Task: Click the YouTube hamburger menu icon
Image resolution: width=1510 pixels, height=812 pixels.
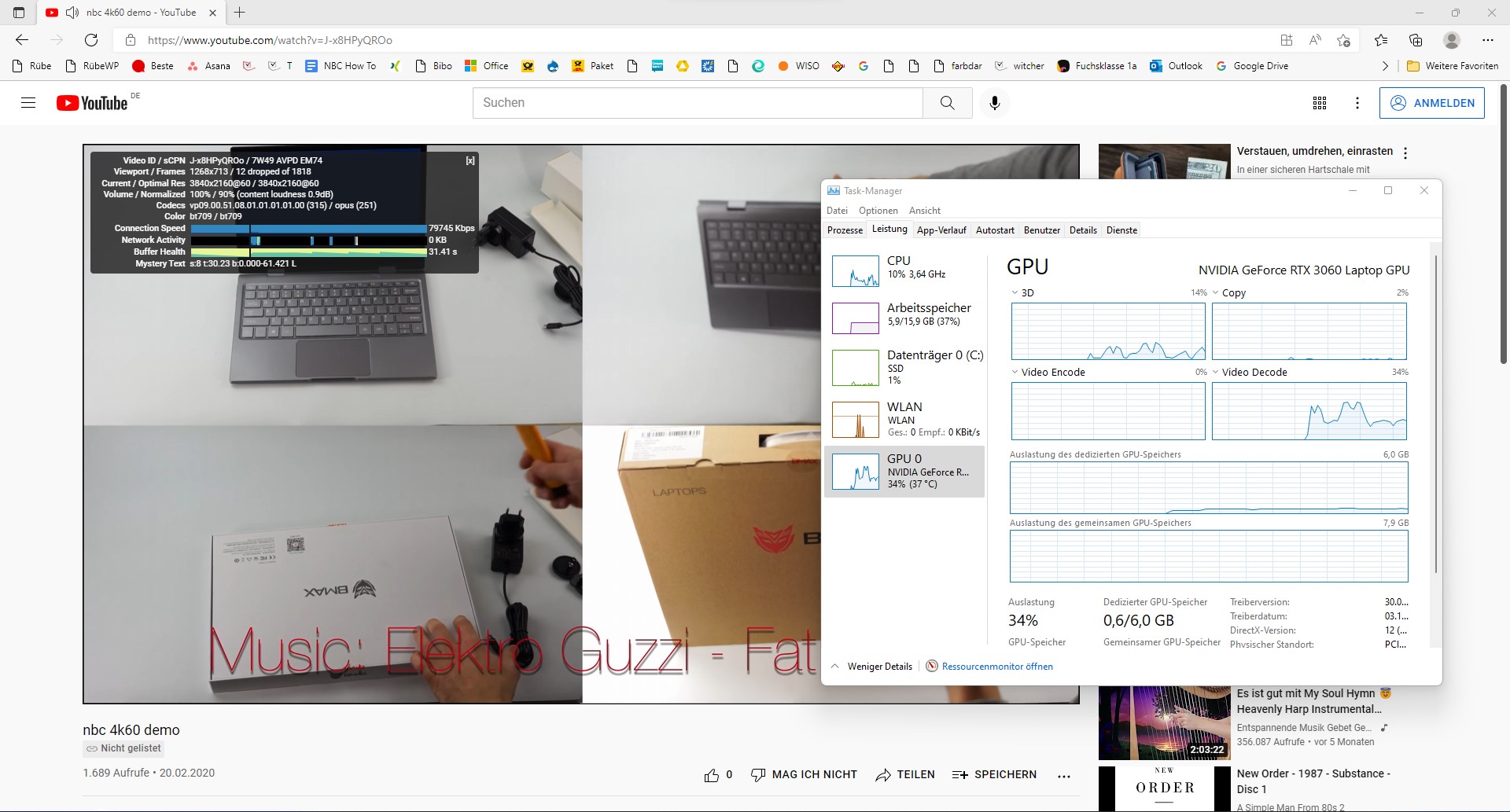Action: (x=28, y=103)
